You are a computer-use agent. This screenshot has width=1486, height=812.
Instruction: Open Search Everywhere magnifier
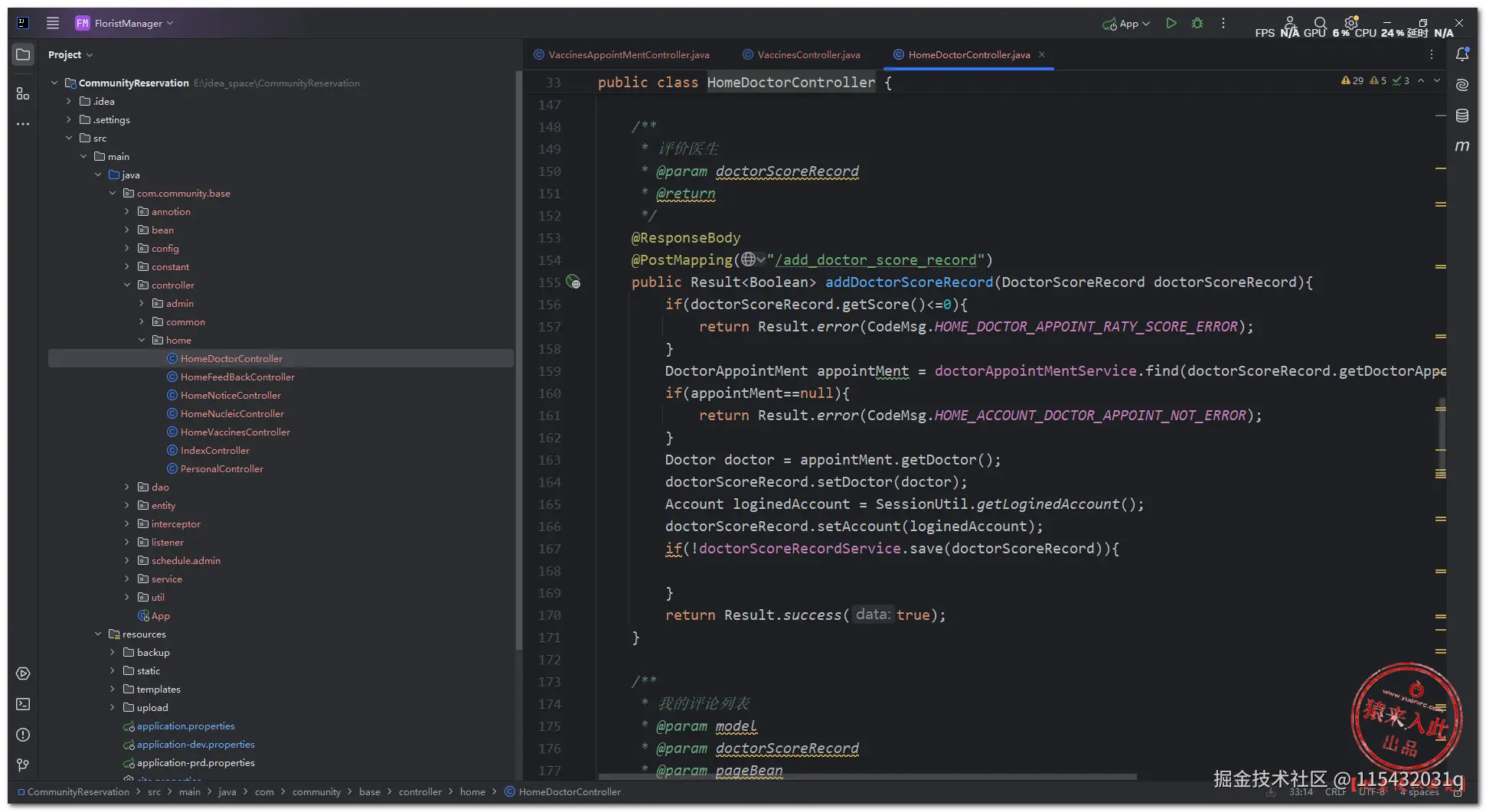(x=1320, y=23)
